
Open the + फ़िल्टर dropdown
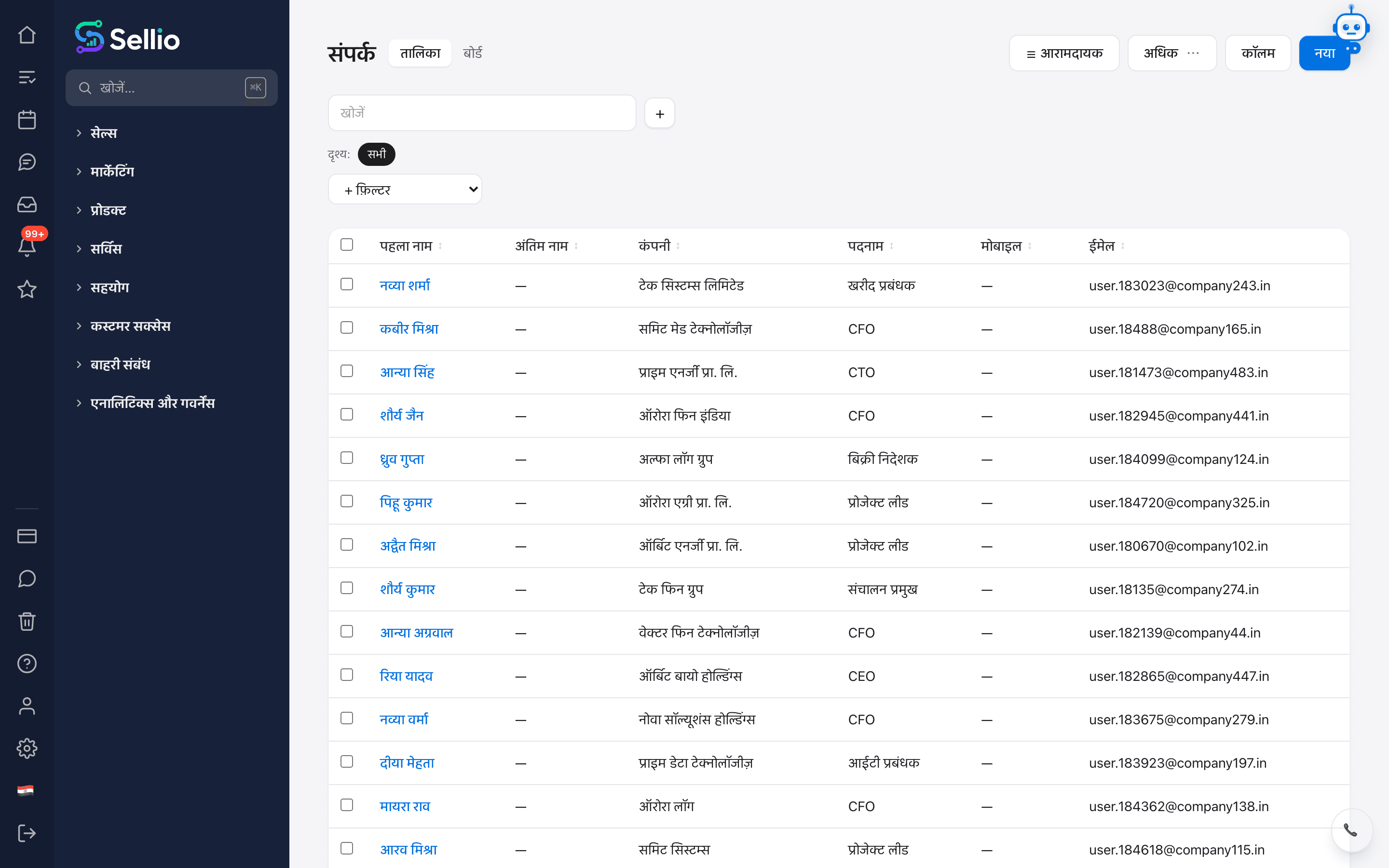(405, 190)
